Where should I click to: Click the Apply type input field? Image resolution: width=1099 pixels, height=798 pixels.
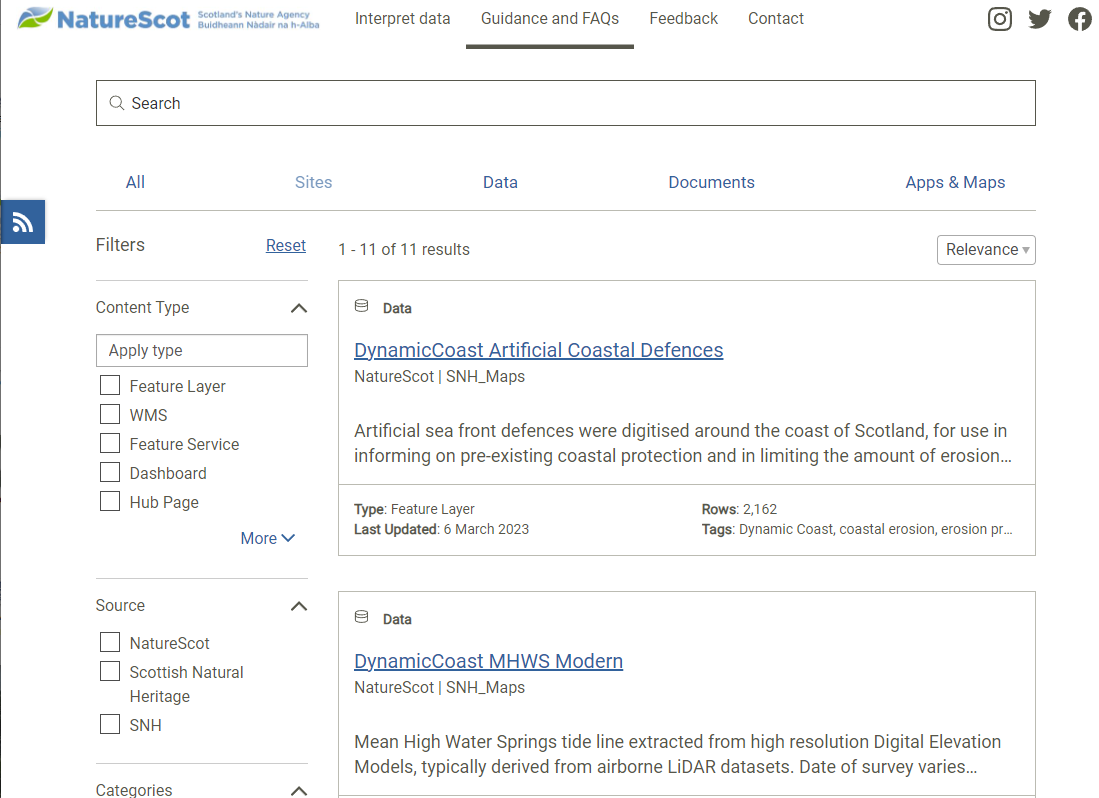click(202, 350)
